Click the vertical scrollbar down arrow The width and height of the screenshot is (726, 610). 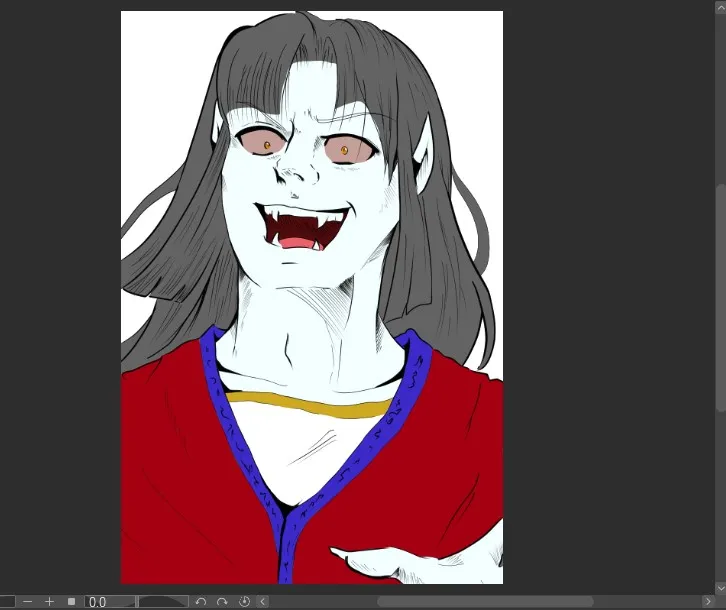coord(721,588)
